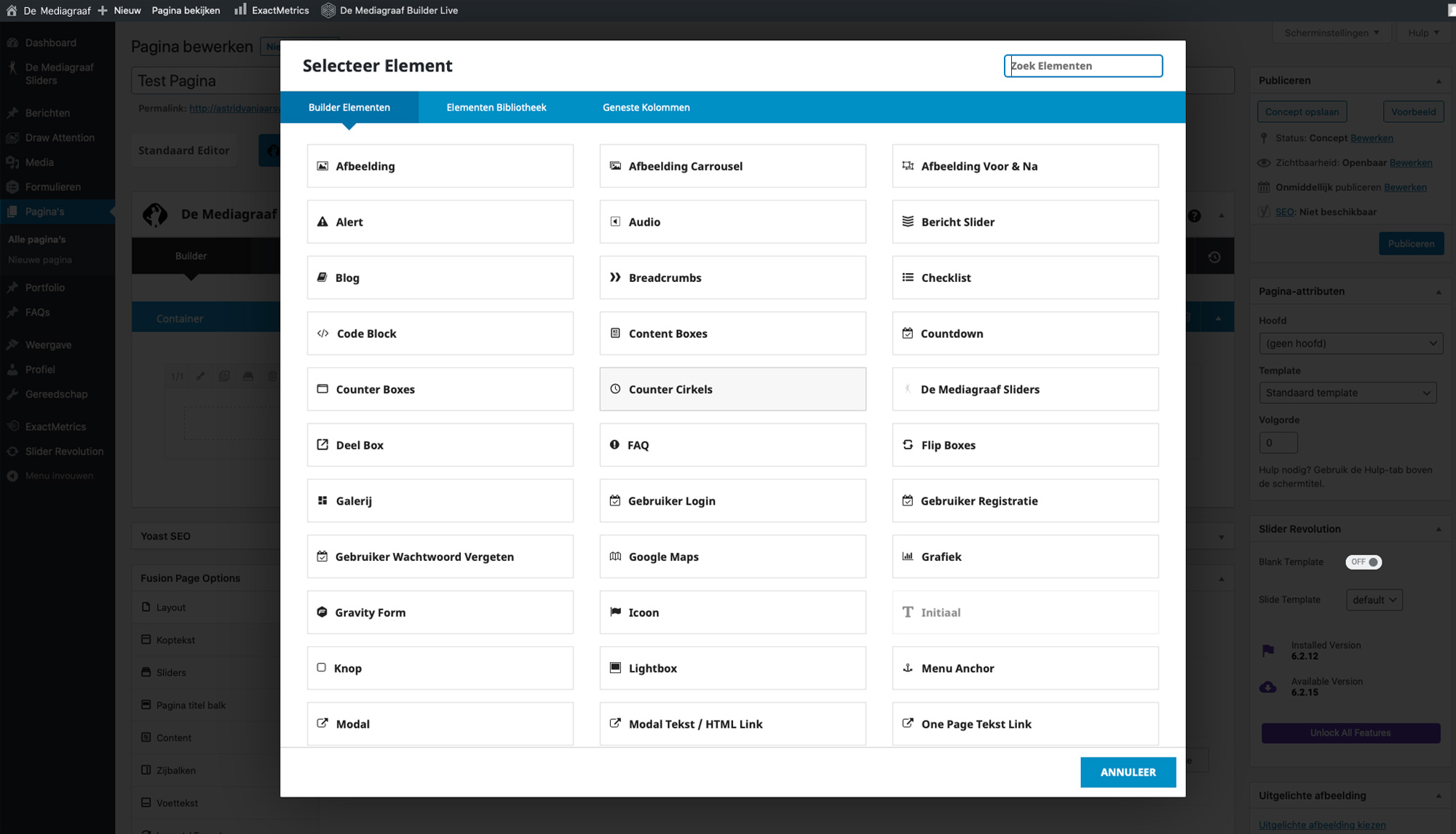1456x834 pixels.
Task: Open the Slide Template default dropdown
Action: click(1374, 599)
